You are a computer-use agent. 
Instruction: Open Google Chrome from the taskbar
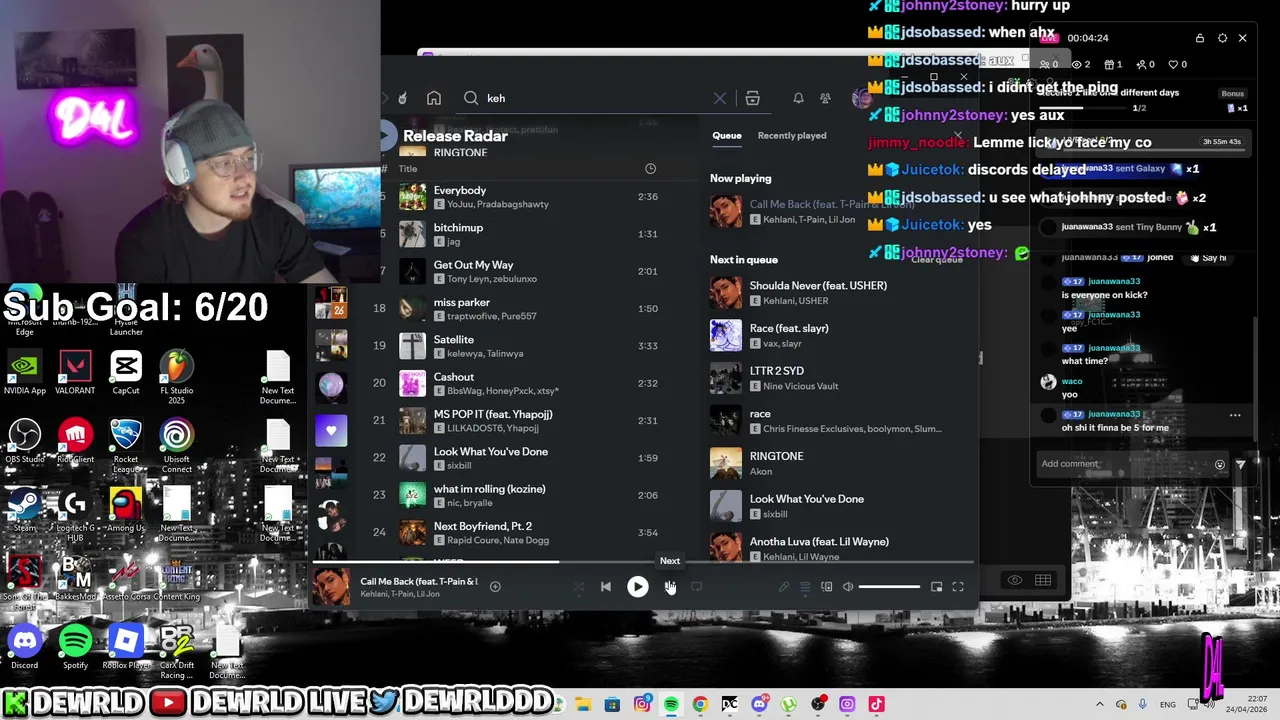coord(700,704)
